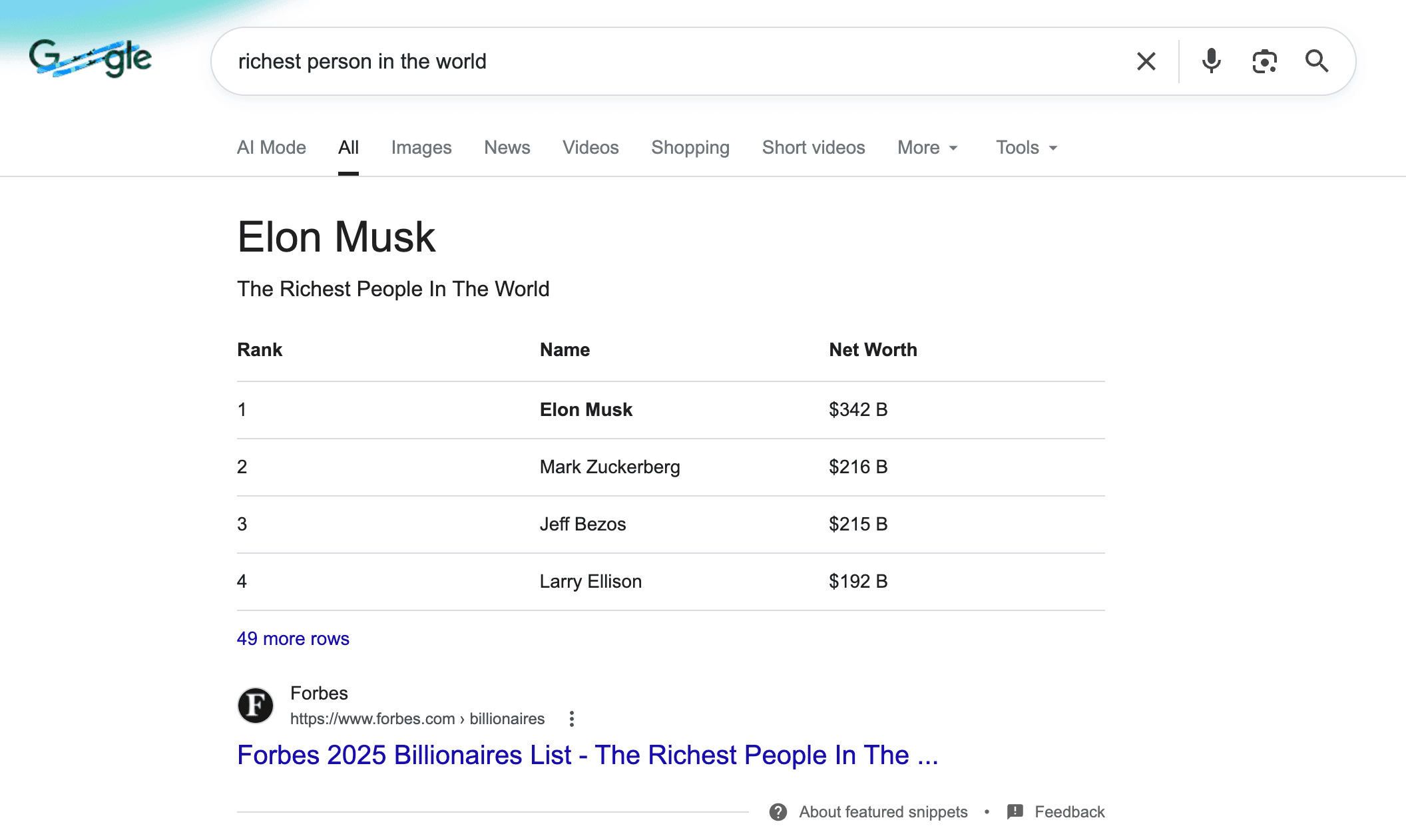Click the search magnifier icon
This screenshot has height=840, width=1406.
(x=1317, y=61)
